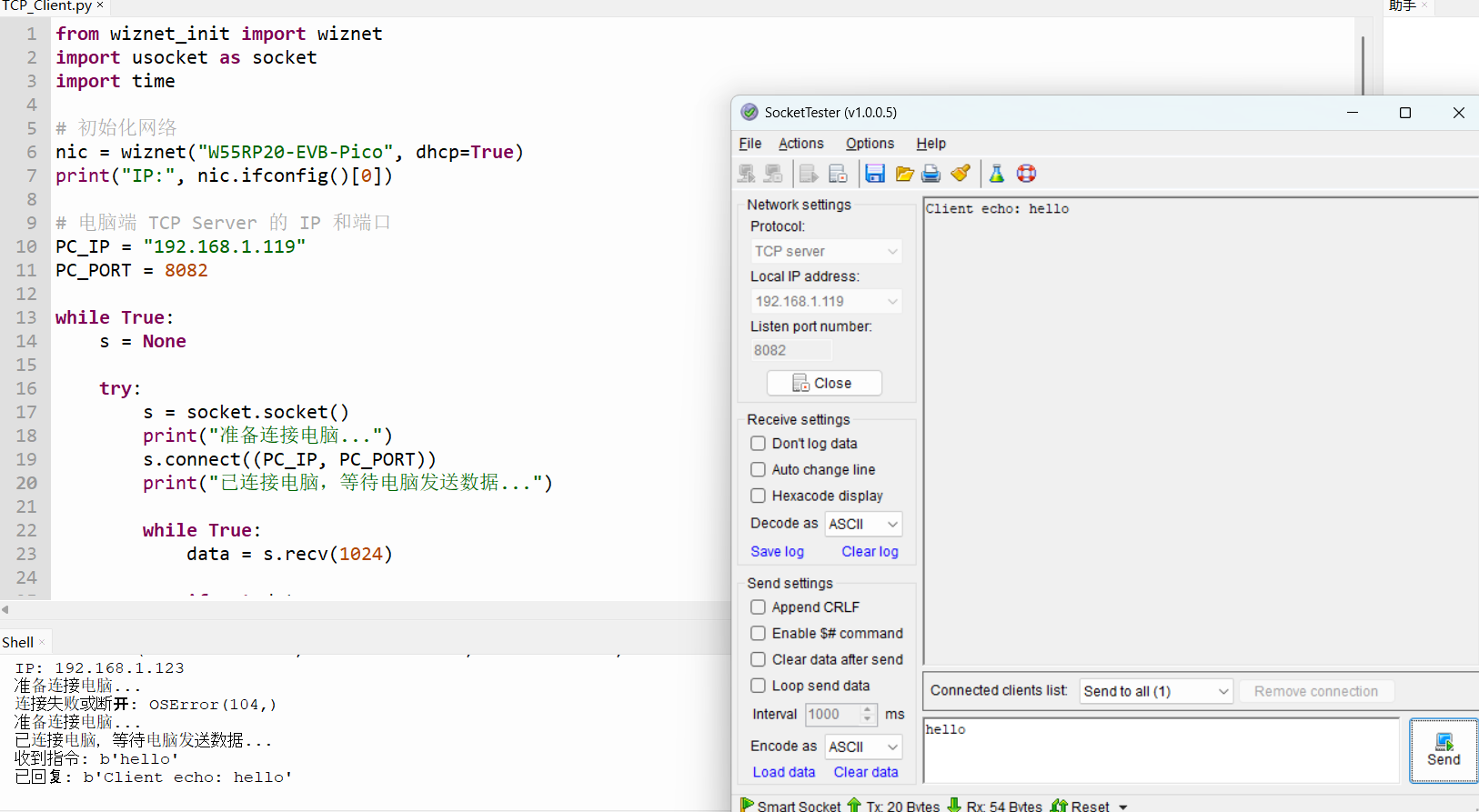Click shell line reading OSError(104,)
Image resolution: width=1479 pixels, height=812 pixels.
click(146, 704)
